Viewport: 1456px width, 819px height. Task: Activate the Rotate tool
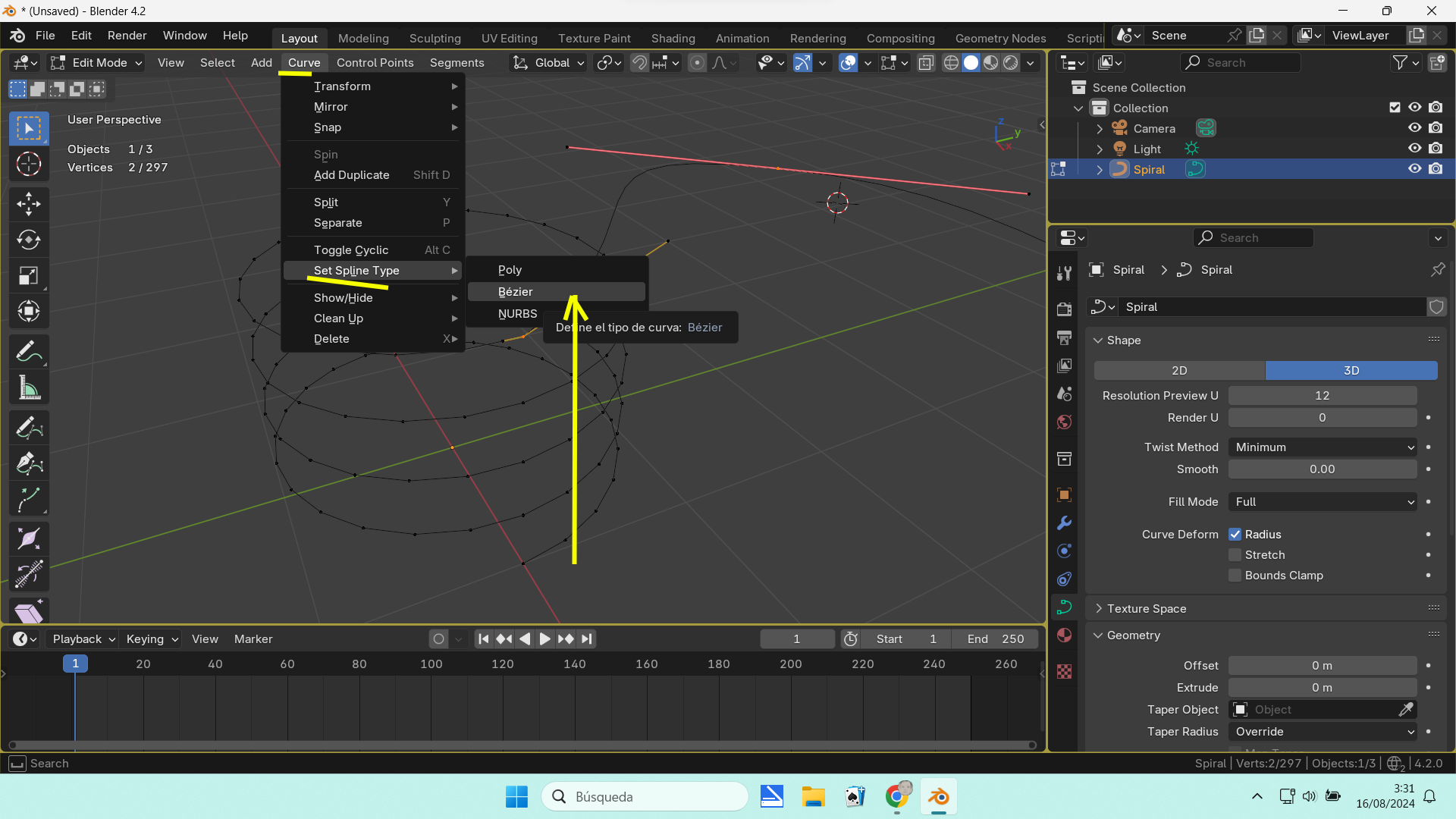29,240
